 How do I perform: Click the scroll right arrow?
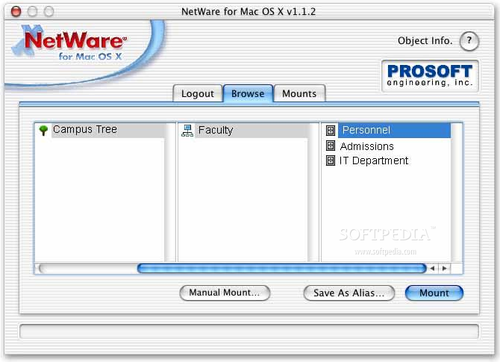pyautogui.click(x=444, y=268)
